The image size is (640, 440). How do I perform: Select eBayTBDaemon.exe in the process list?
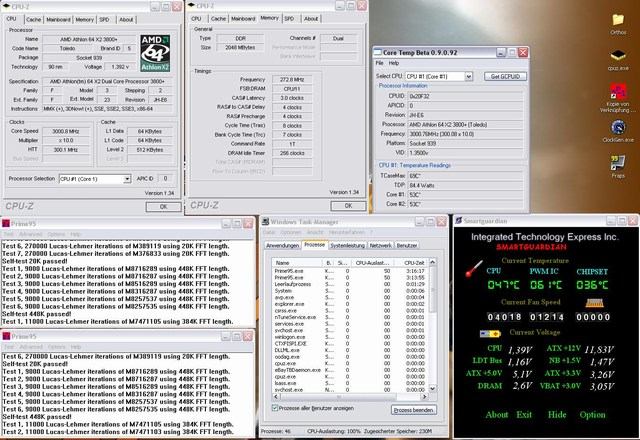pyautogui.click(x=351, y=370)
